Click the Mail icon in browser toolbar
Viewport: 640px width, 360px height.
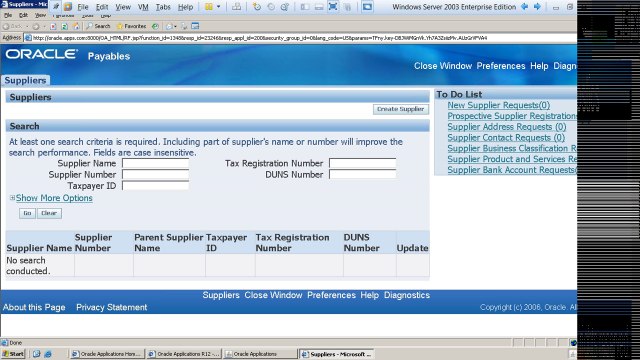coord(170,26)
